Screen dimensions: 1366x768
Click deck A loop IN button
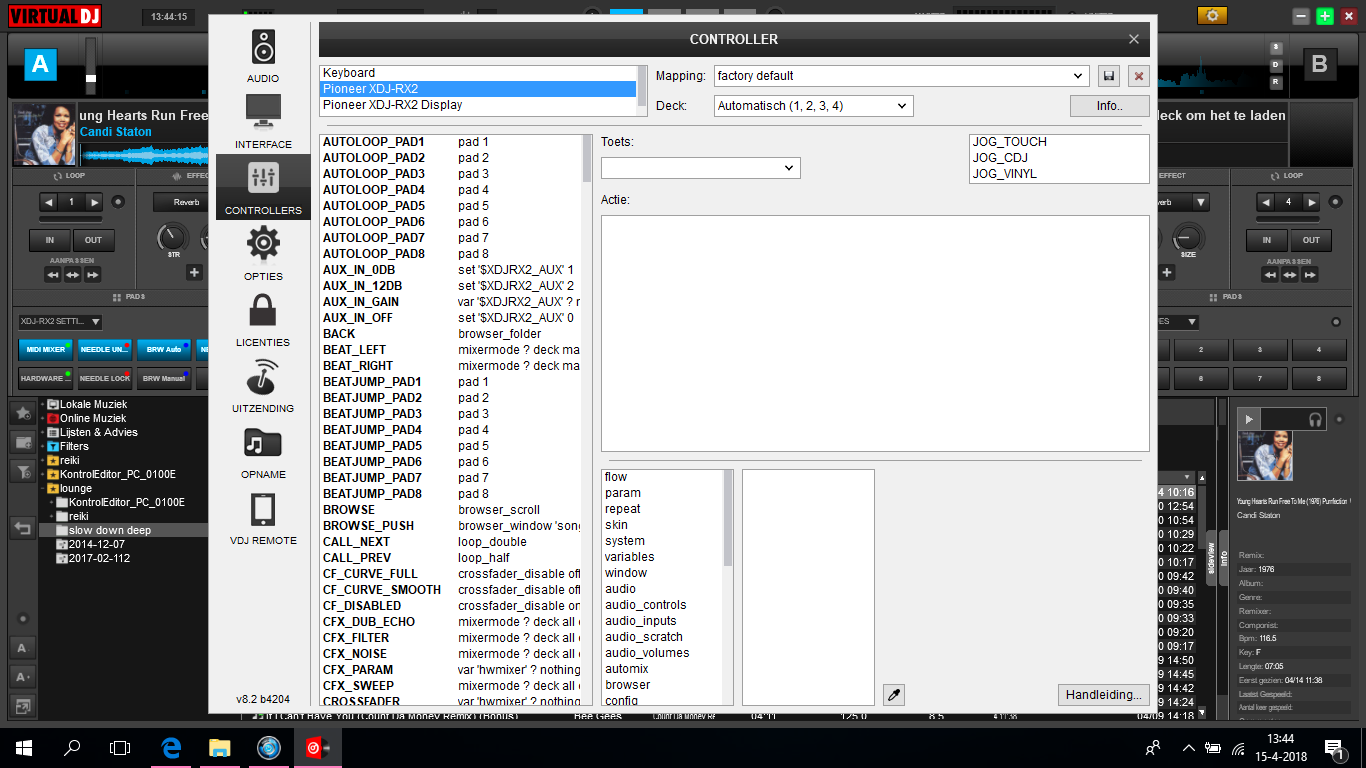point(49,240)
